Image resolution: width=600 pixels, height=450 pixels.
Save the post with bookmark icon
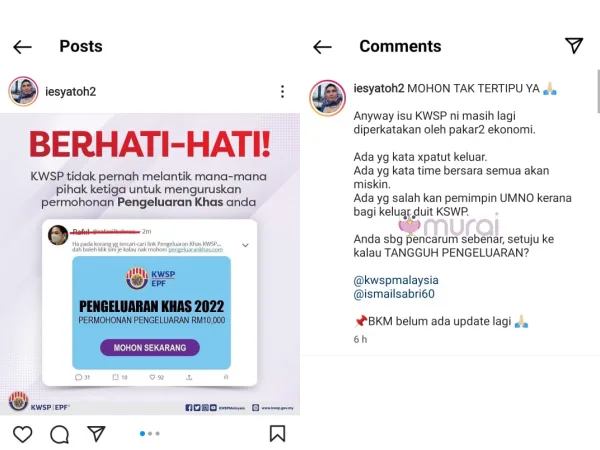(x=277, y=434)
